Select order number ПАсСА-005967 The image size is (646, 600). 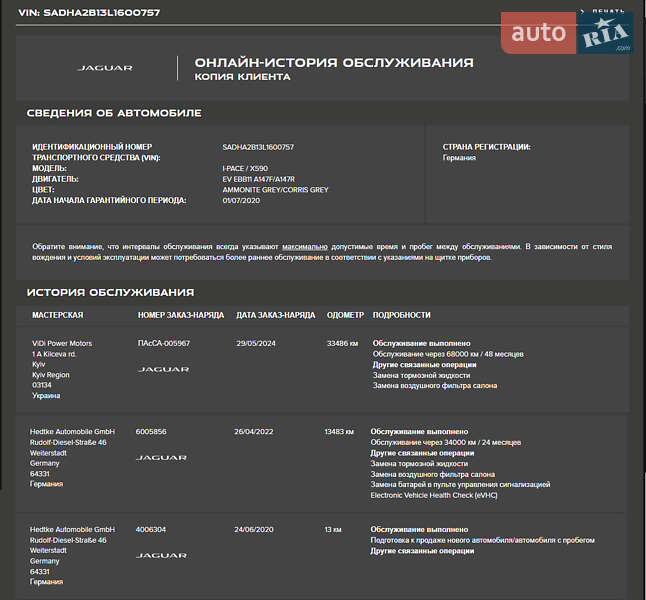pyautogui.click(x=163, y=343)
